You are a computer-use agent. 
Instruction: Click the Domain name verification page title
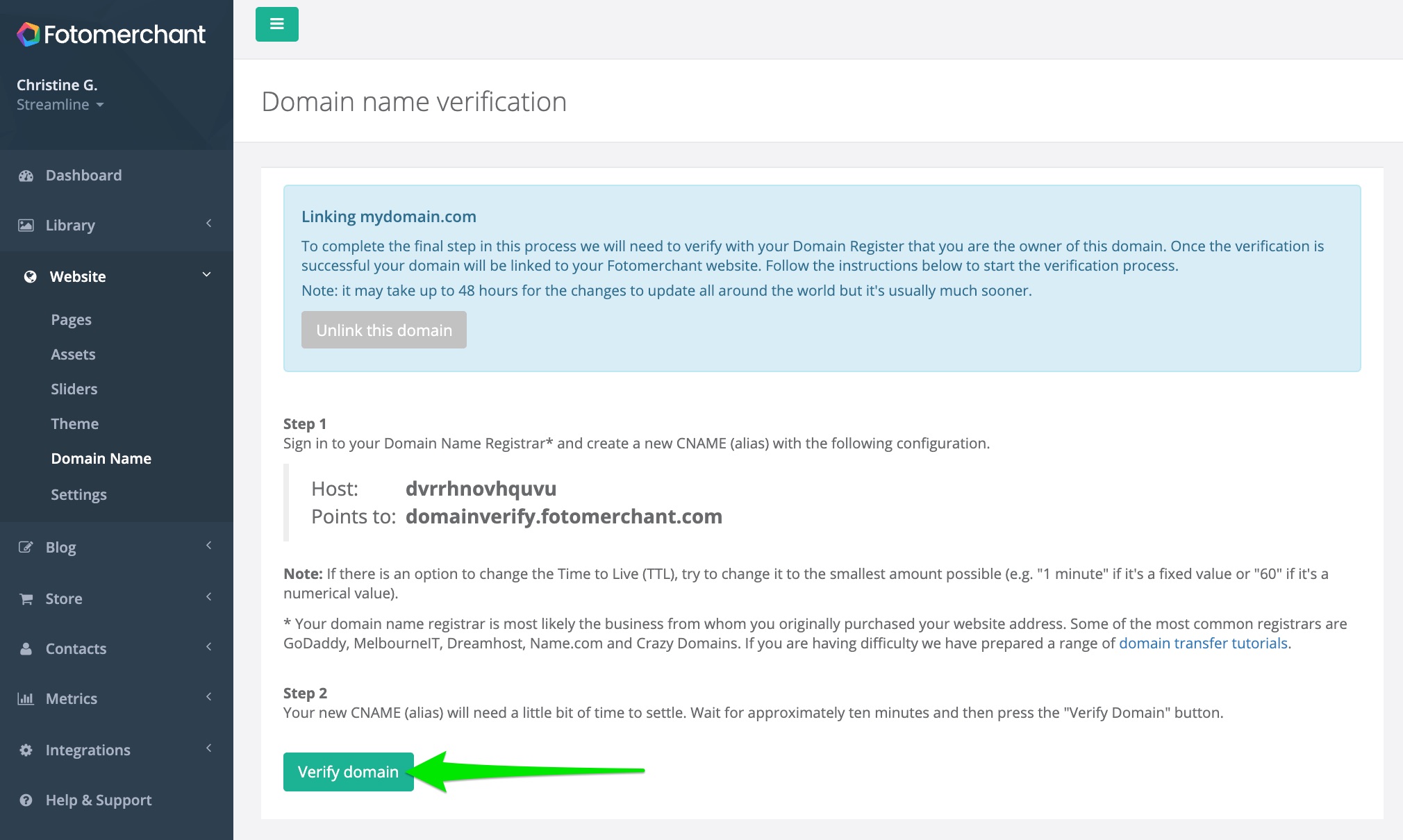coord(414,102)
